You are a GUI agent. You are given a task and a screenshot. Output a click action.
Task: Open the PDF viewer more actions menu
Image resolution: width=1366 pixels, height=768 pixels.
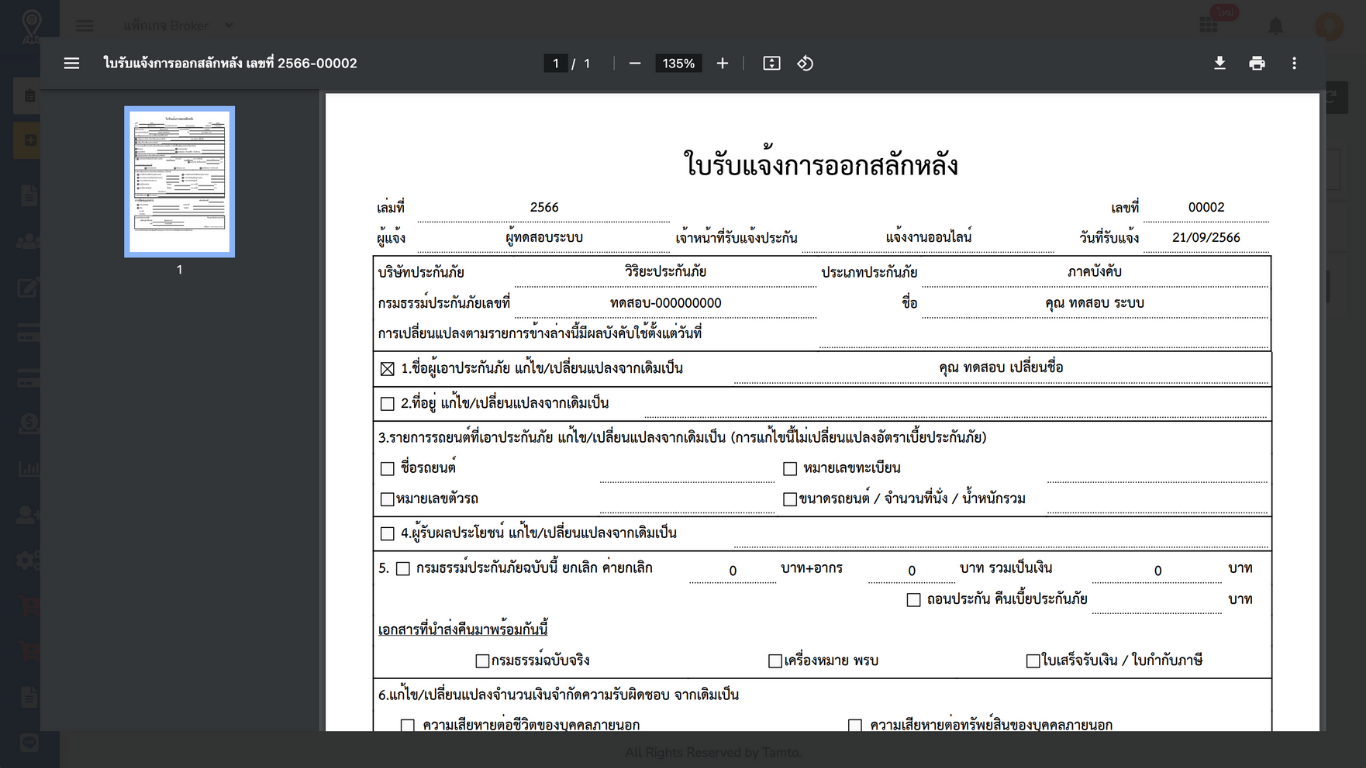coord(1294,63)
